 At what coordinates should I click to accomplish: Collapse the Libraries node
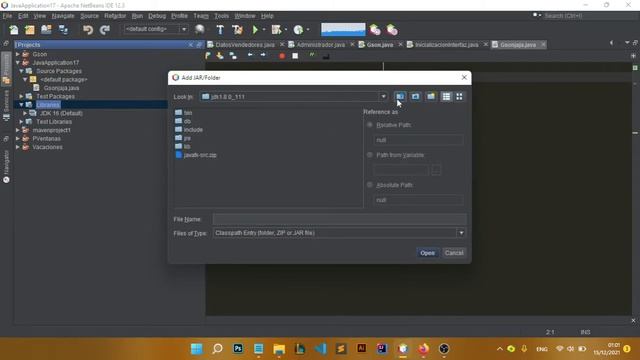[21, 105]
